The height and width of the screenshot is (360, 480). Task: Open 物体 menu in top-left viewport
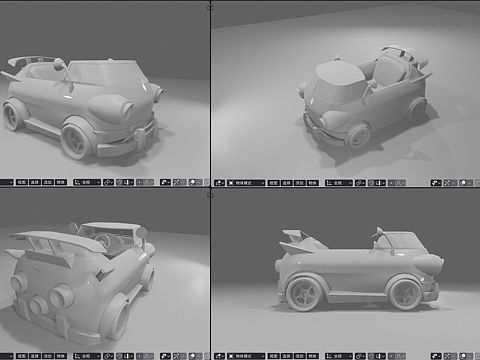tap(61, 182)
